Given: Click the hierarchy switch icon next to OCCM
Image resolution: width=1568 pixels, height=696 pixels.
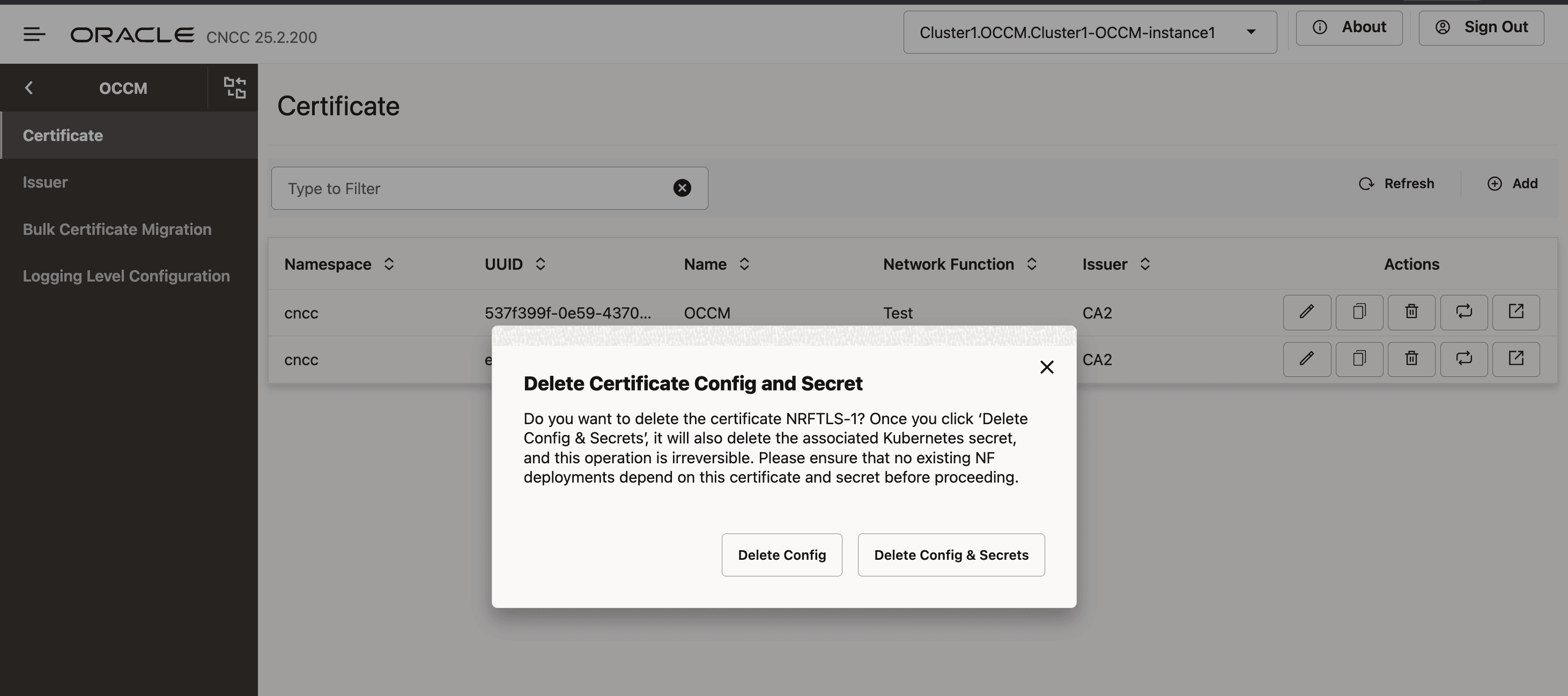Looking at the screenshot, I should coord(235,87).
